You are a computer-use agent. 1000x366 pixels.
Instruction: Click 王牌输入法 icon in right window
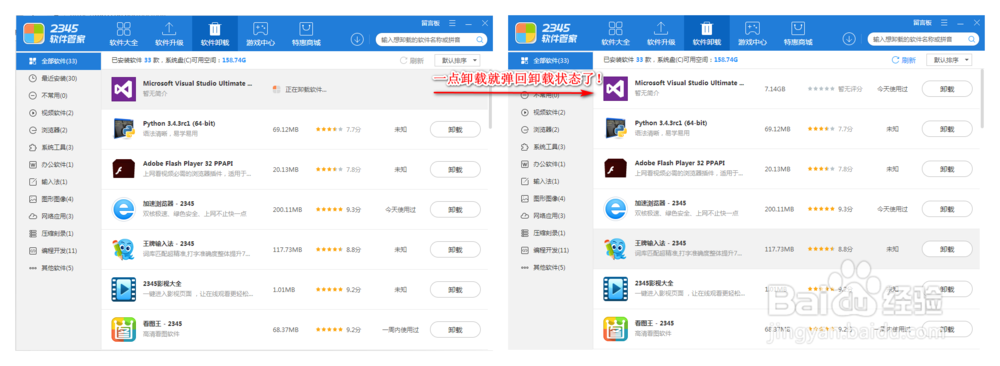point(614,249)
